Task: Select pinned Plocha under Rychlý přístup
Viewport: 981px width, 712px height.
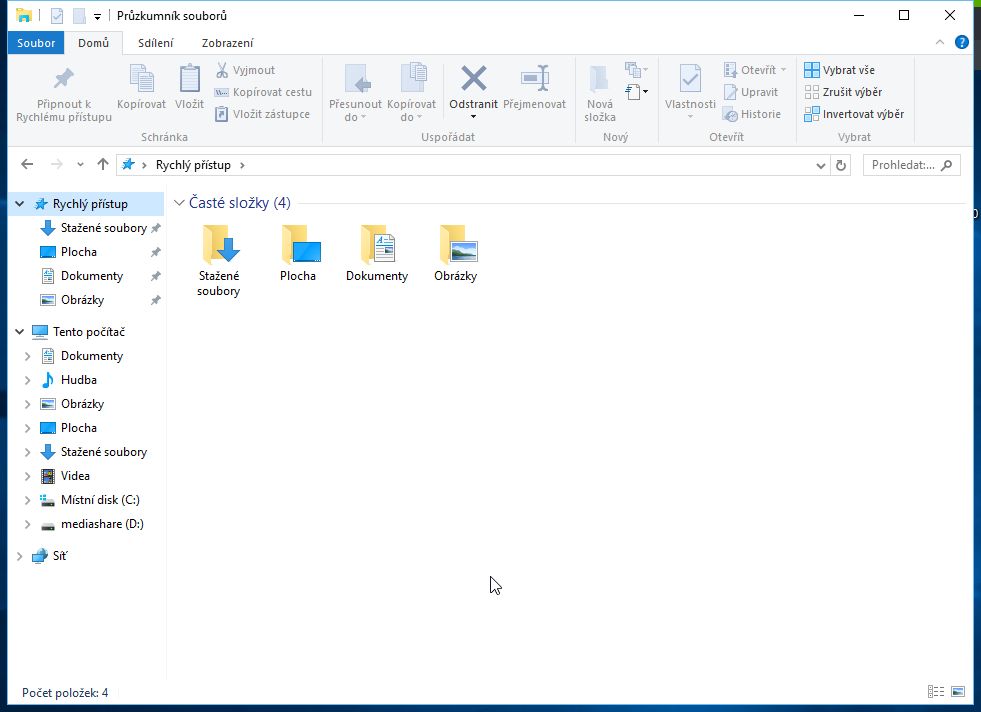Action: coord(79,252)
